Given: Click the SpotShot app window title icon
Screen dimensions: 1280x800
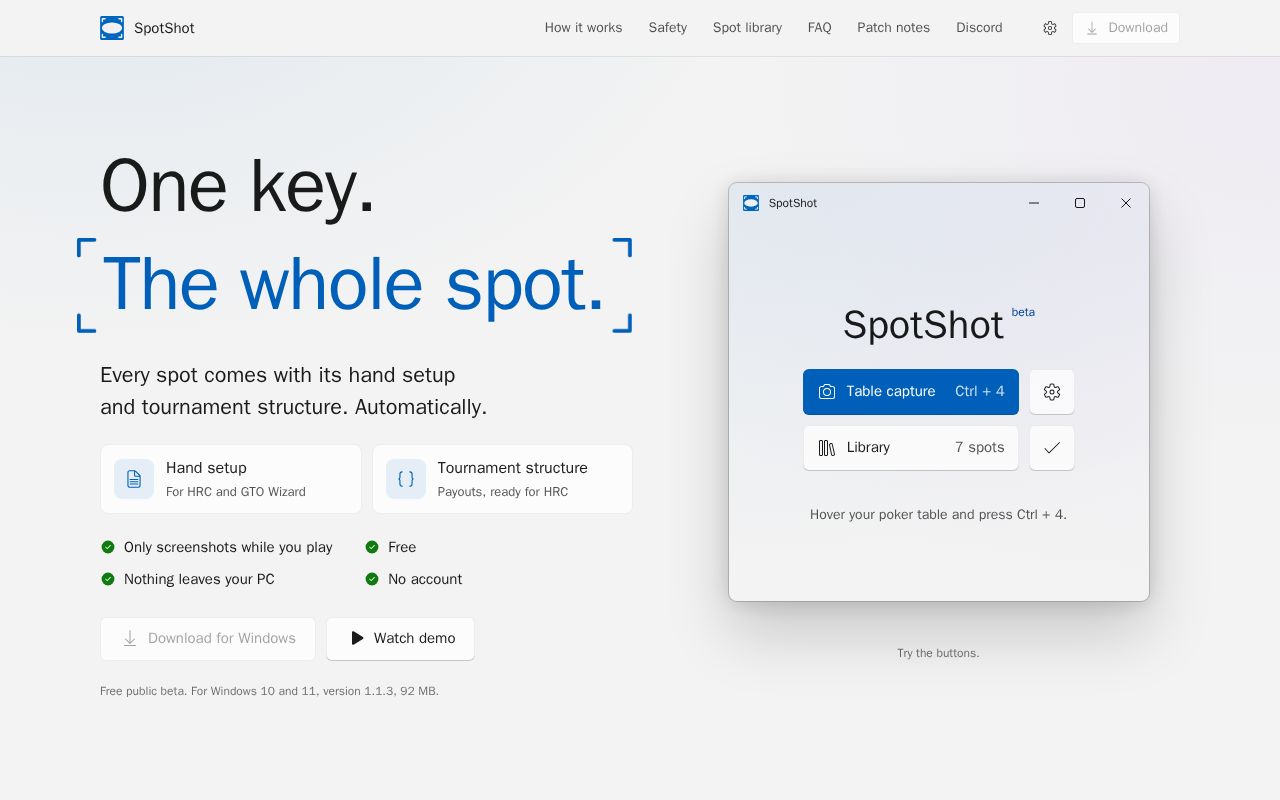Looking at the screenshot, I should point(751,203).
